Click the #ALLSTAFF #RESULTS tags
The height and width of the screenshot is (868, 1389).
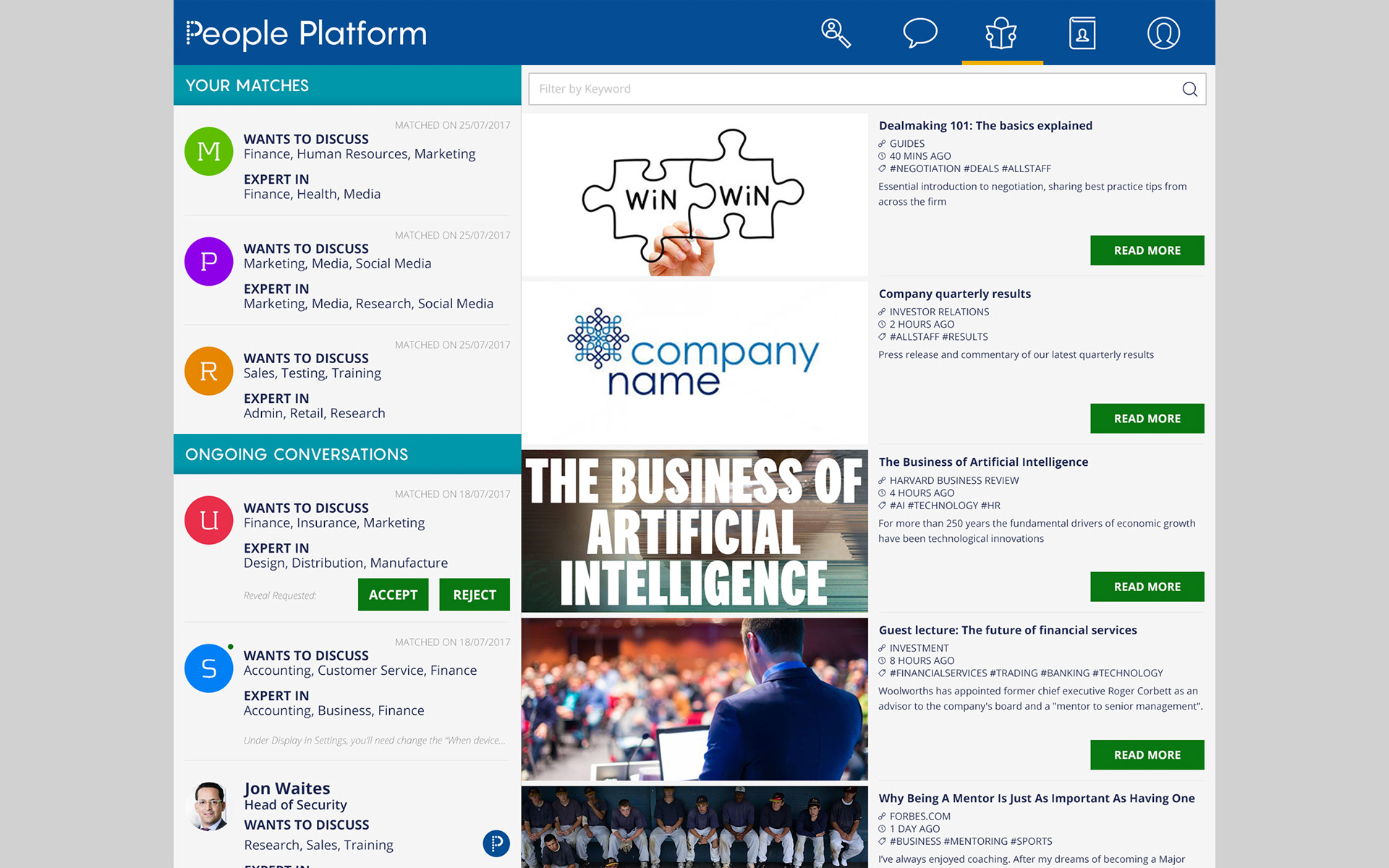pyautogui.click(x=938, y=337)
